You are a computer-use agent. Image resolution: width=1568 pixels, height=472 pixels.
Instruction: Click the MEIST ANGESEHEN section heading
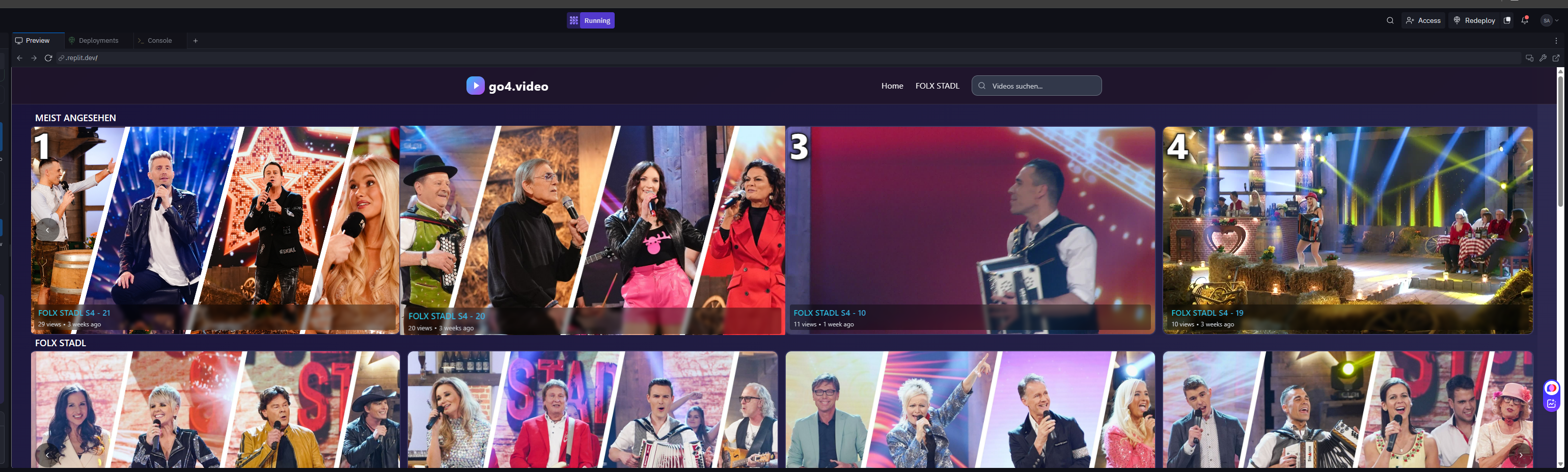click(x=75, y=118)
